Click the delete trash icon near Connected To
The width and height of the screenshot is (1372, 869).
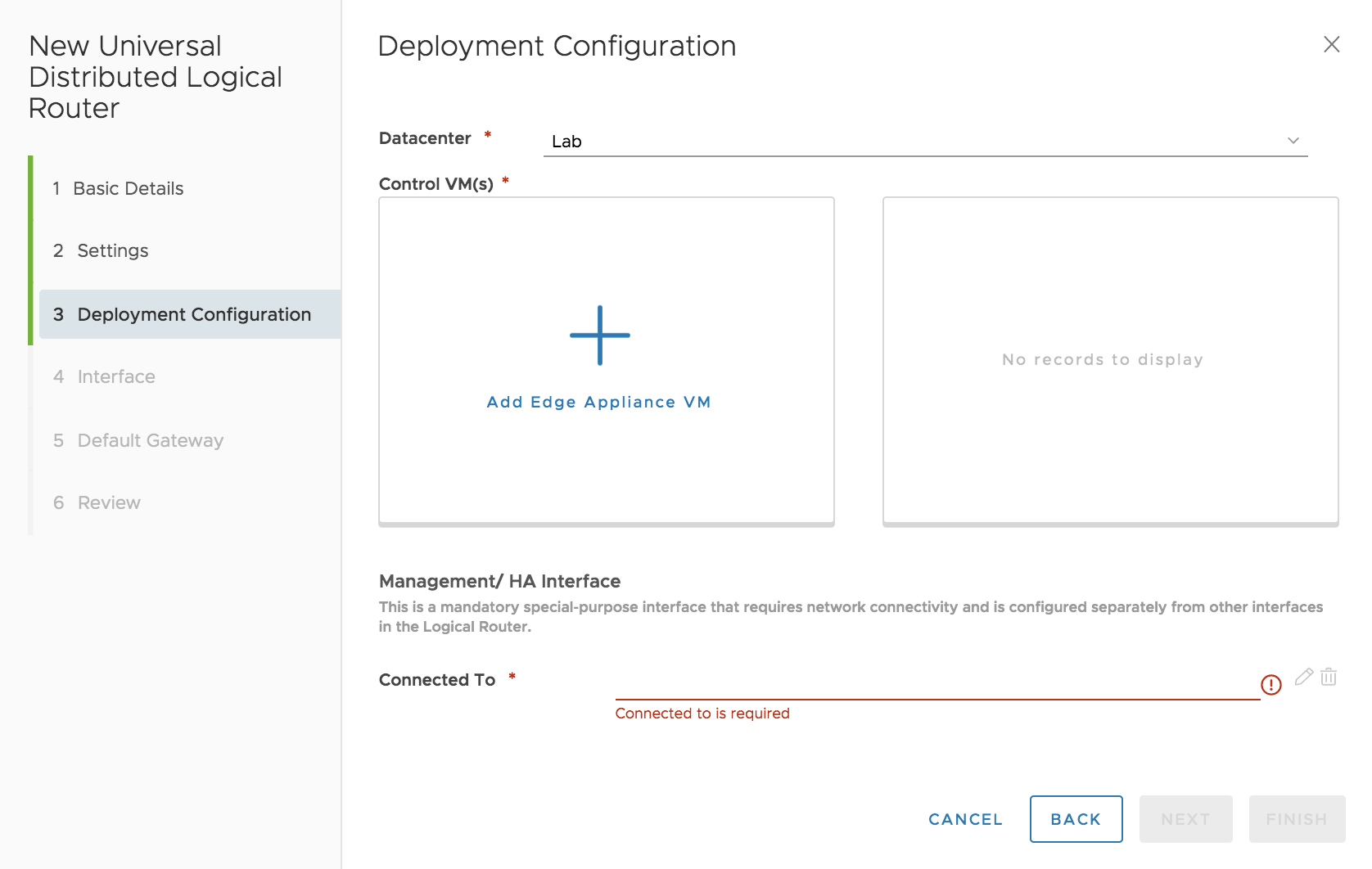click(1329, 677)
